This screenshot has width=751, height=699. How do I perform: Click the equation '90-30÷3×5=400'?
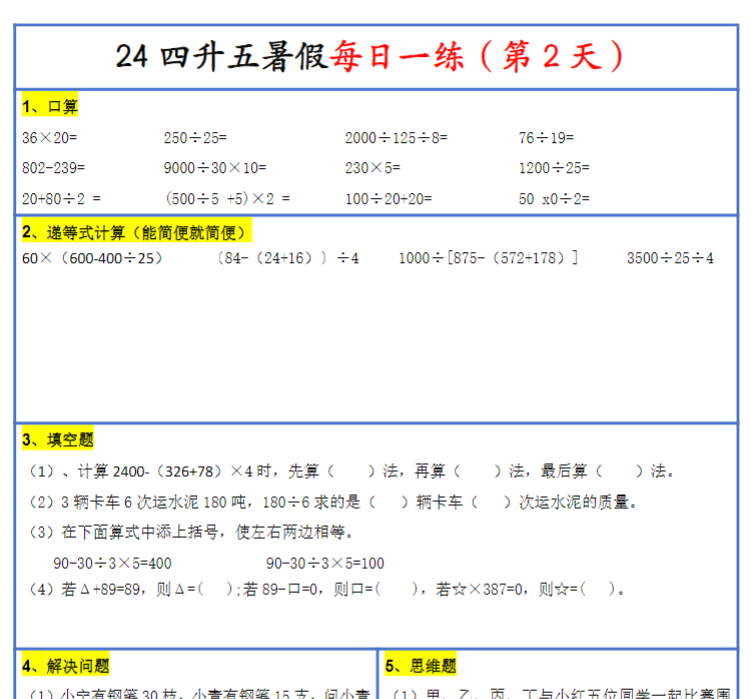pos(113,563)
